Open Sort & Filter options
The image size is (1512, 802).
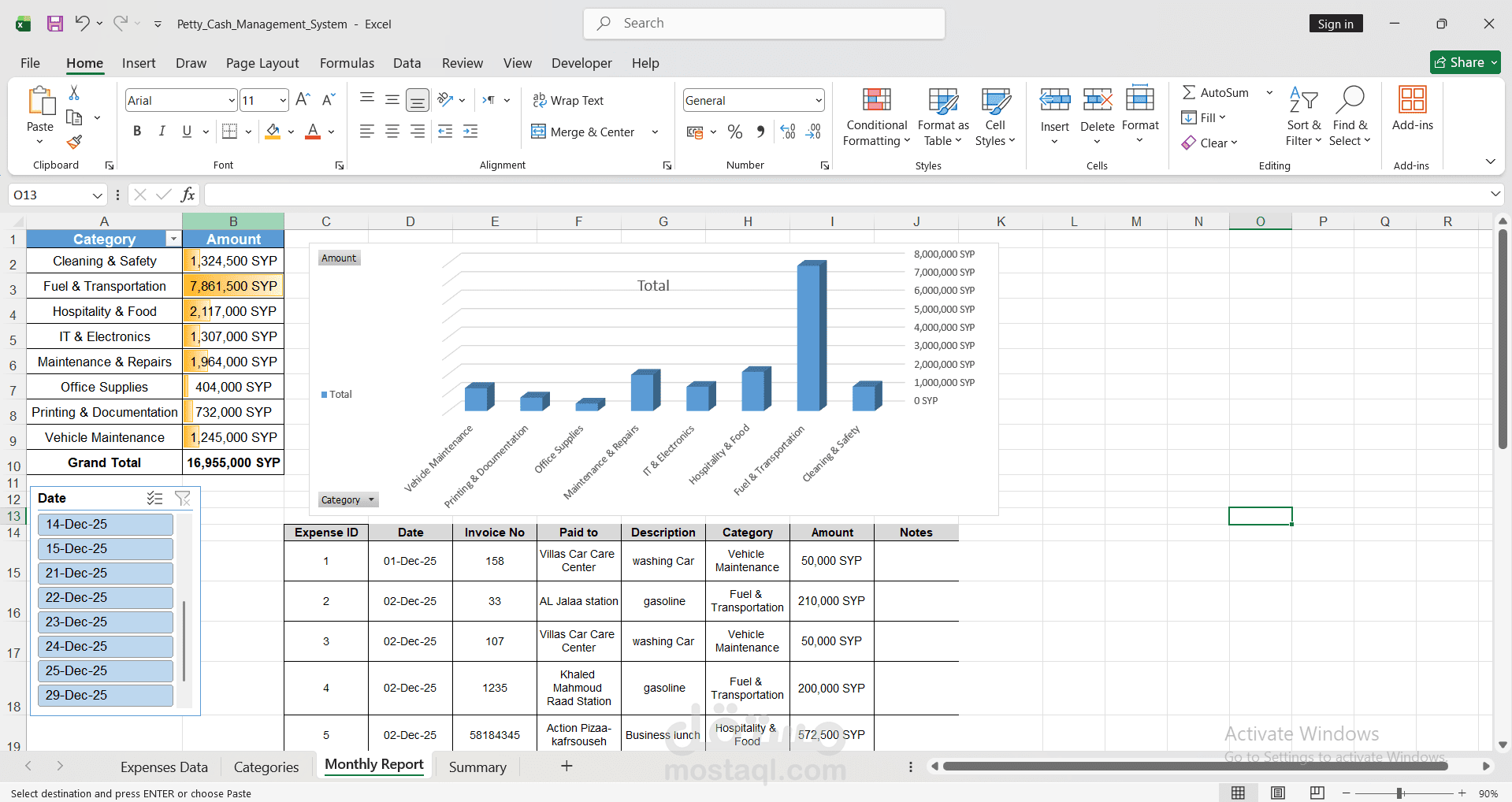pyautogui.click(x=1303, y=116)
